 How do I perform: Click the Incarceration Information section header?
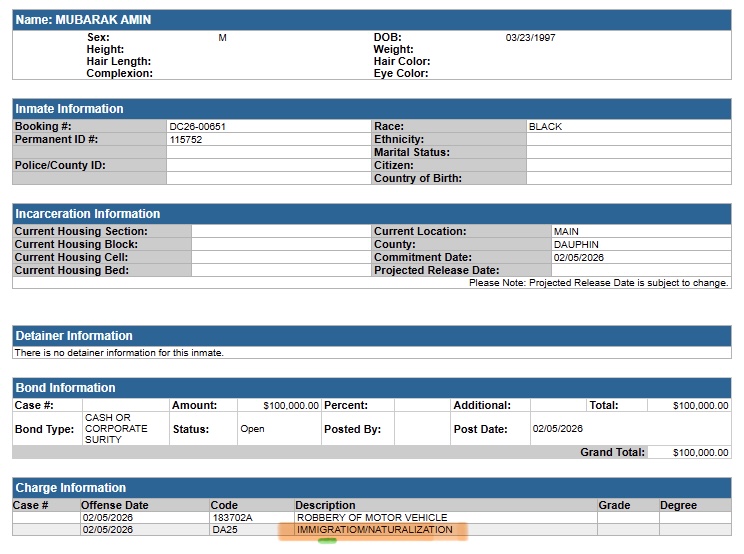click(x=88, y=214)
